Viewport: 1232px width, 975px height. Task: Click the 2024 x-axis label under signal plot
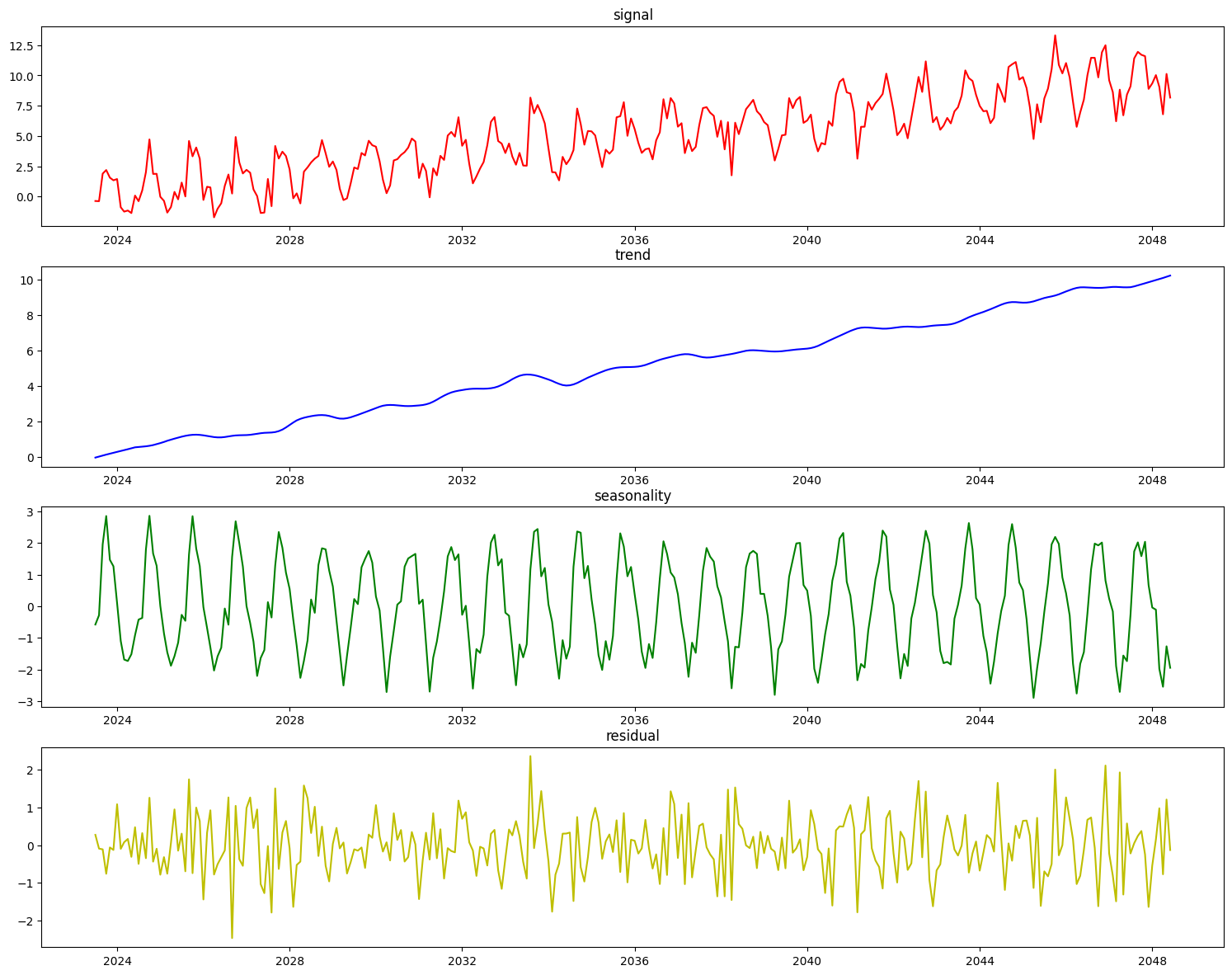click(x=117, y=239)
